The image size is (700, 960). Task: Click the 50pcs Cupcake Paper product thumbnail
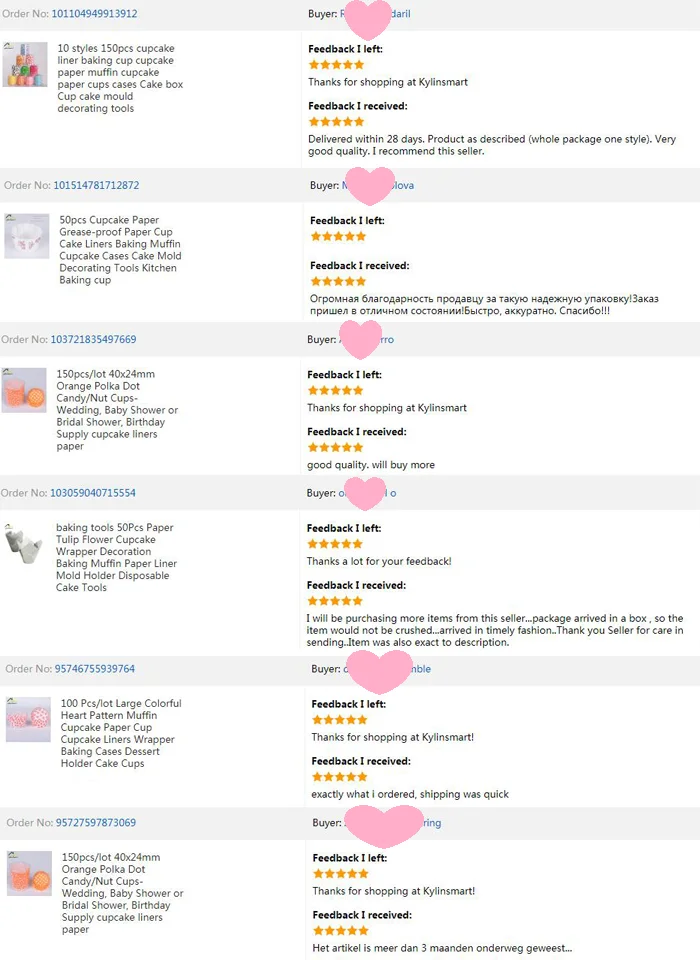coord(27,236)
